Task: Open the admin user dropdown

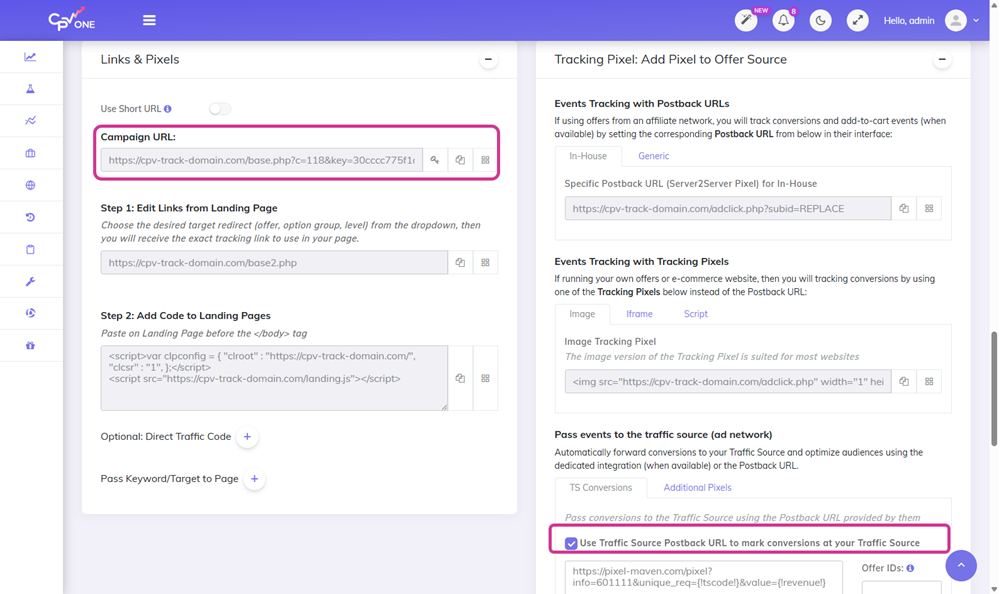Action: pos(961,21)
